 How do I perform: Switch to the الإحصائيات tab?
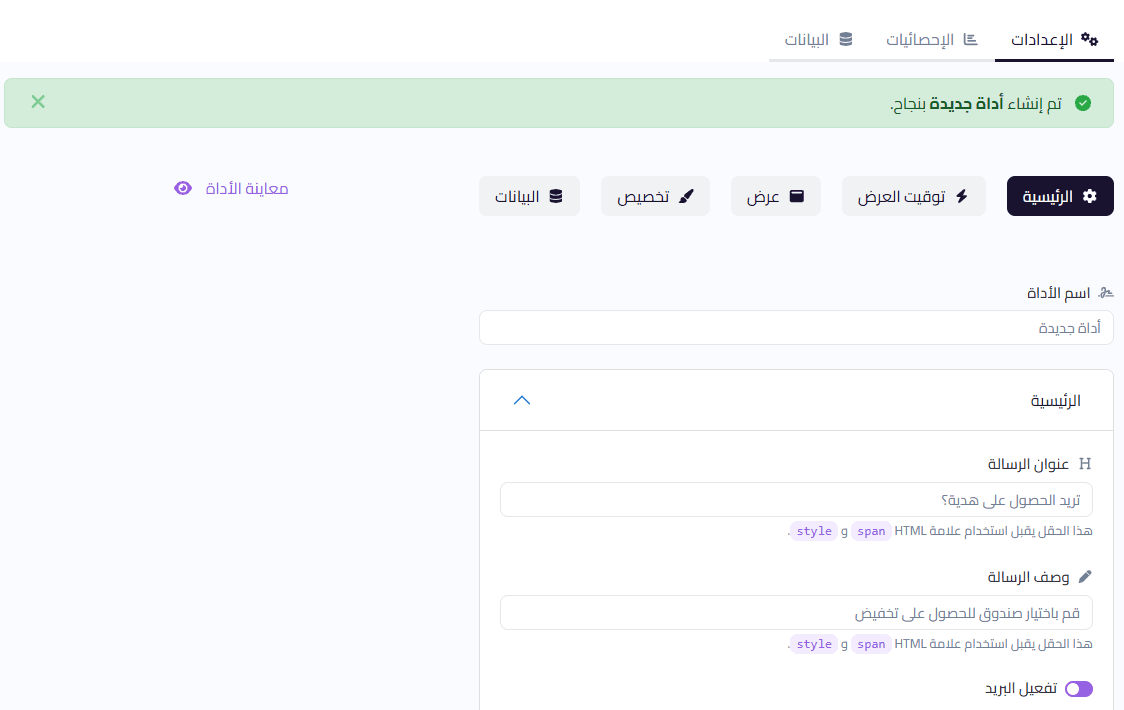point(931,39)
